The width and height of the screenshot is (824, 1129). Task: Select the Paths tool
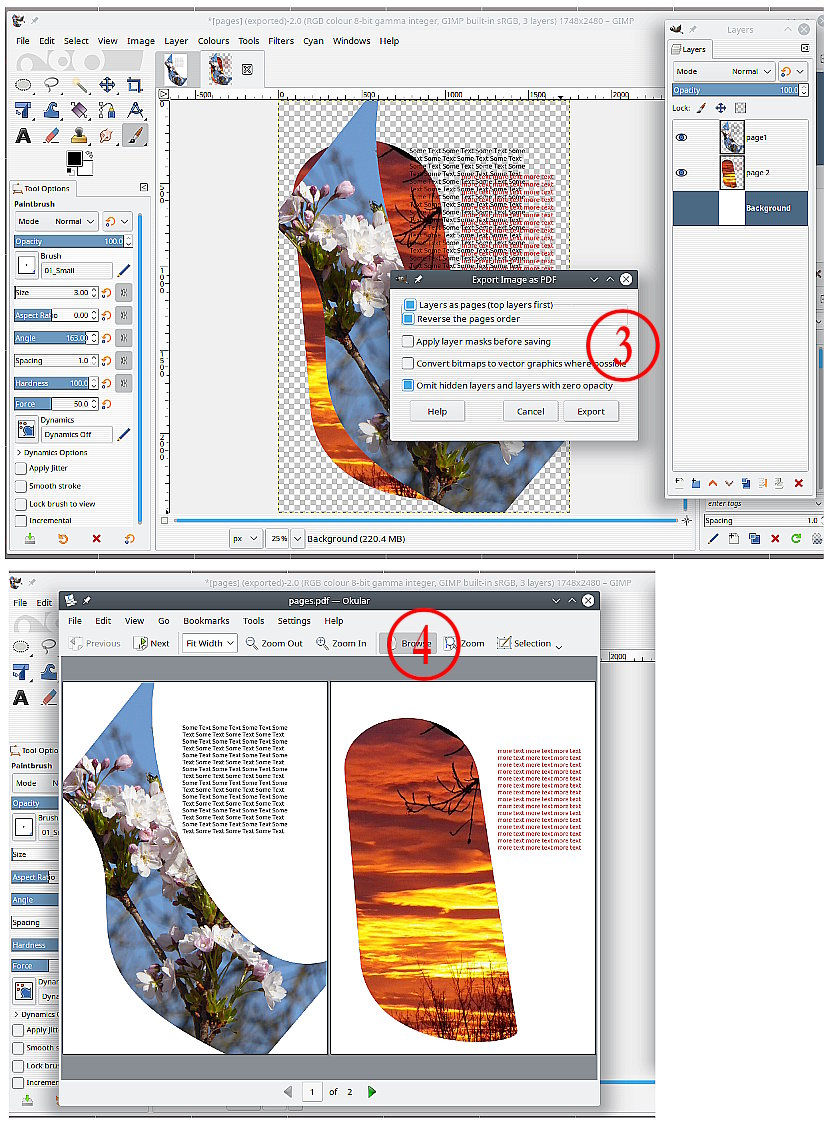[x=107, y=110]
